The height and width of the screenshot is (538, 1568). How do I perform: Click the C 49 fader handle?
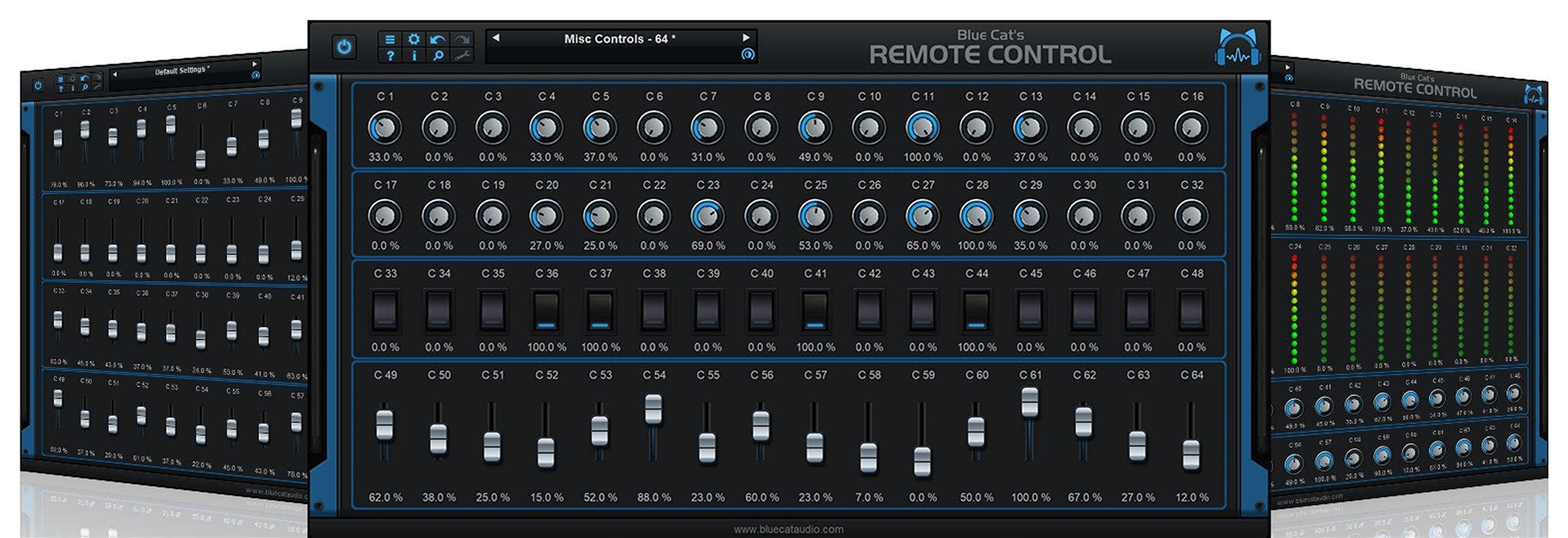385,424
